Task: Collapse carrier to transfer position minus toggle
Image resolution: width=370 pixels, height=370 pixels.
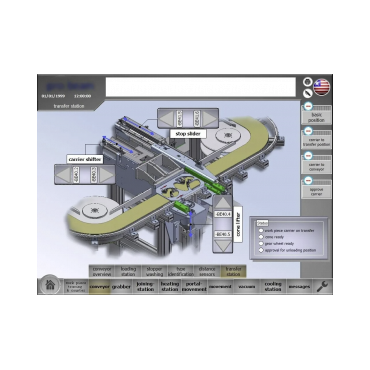Action: (x=308, y=131)
